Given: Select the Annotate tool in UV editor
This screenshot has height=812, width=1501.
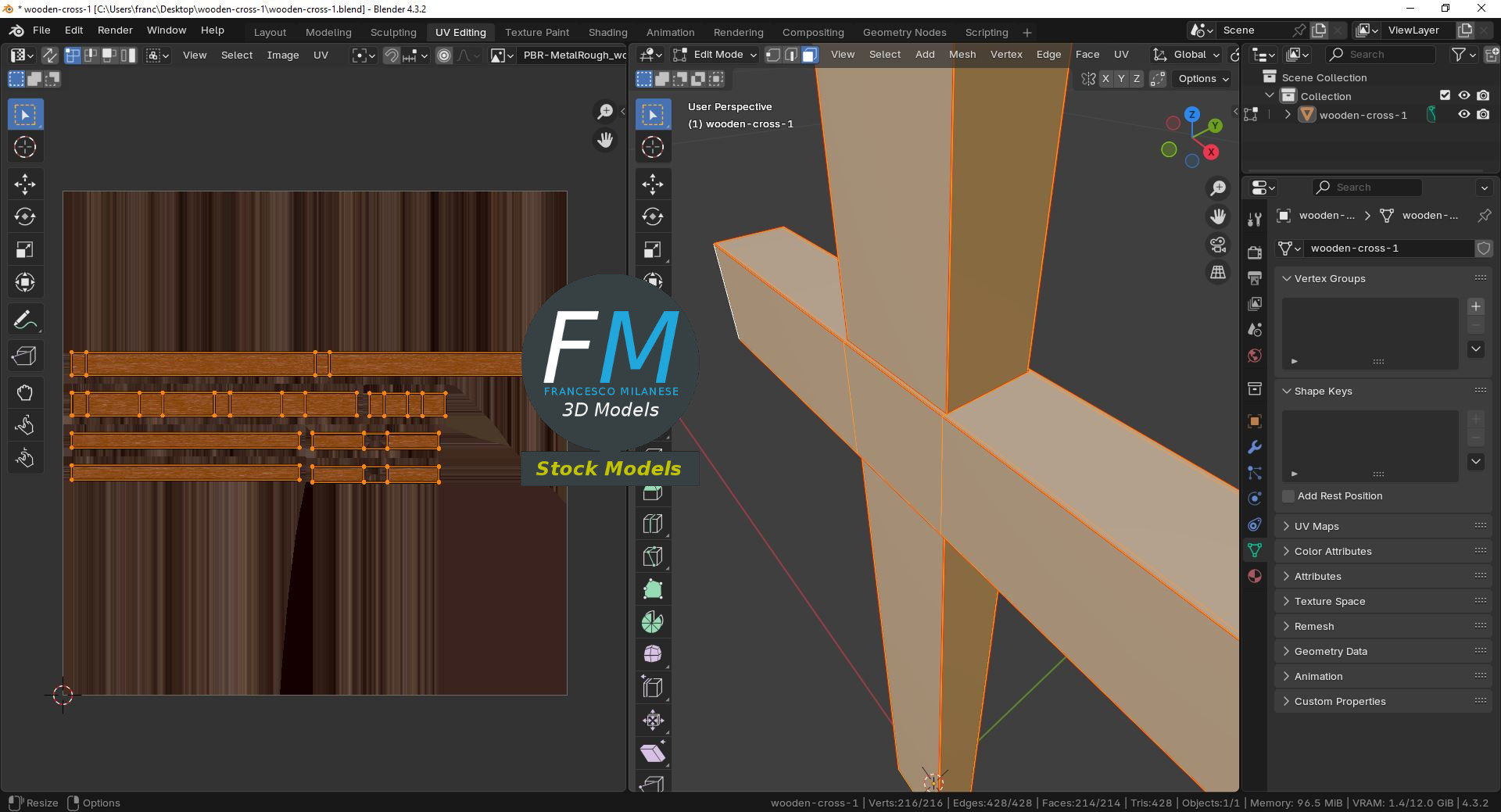Looking at the screenshot, I should (x=25, y=320).
